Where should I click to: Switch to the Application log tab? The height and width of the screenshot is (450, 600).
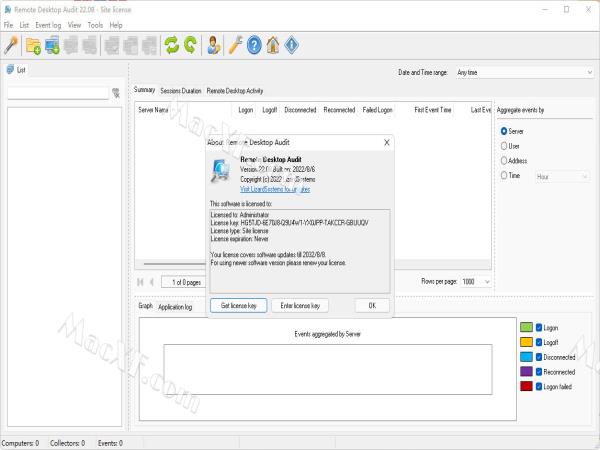175,307
